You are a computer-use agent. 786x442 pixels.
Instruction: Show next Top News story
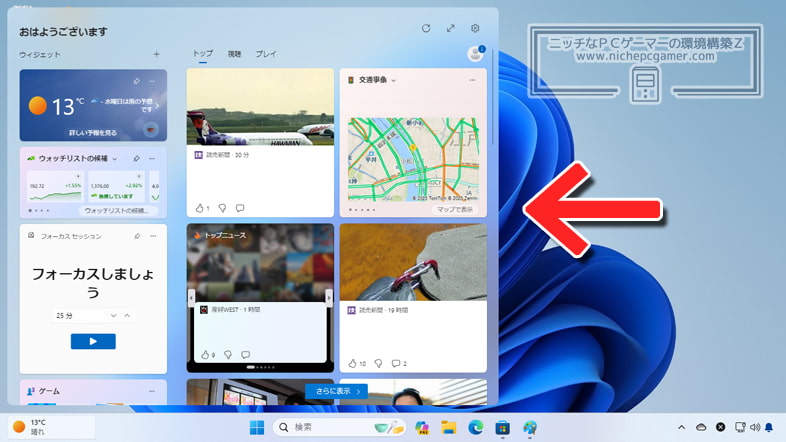tap(329, 298)
